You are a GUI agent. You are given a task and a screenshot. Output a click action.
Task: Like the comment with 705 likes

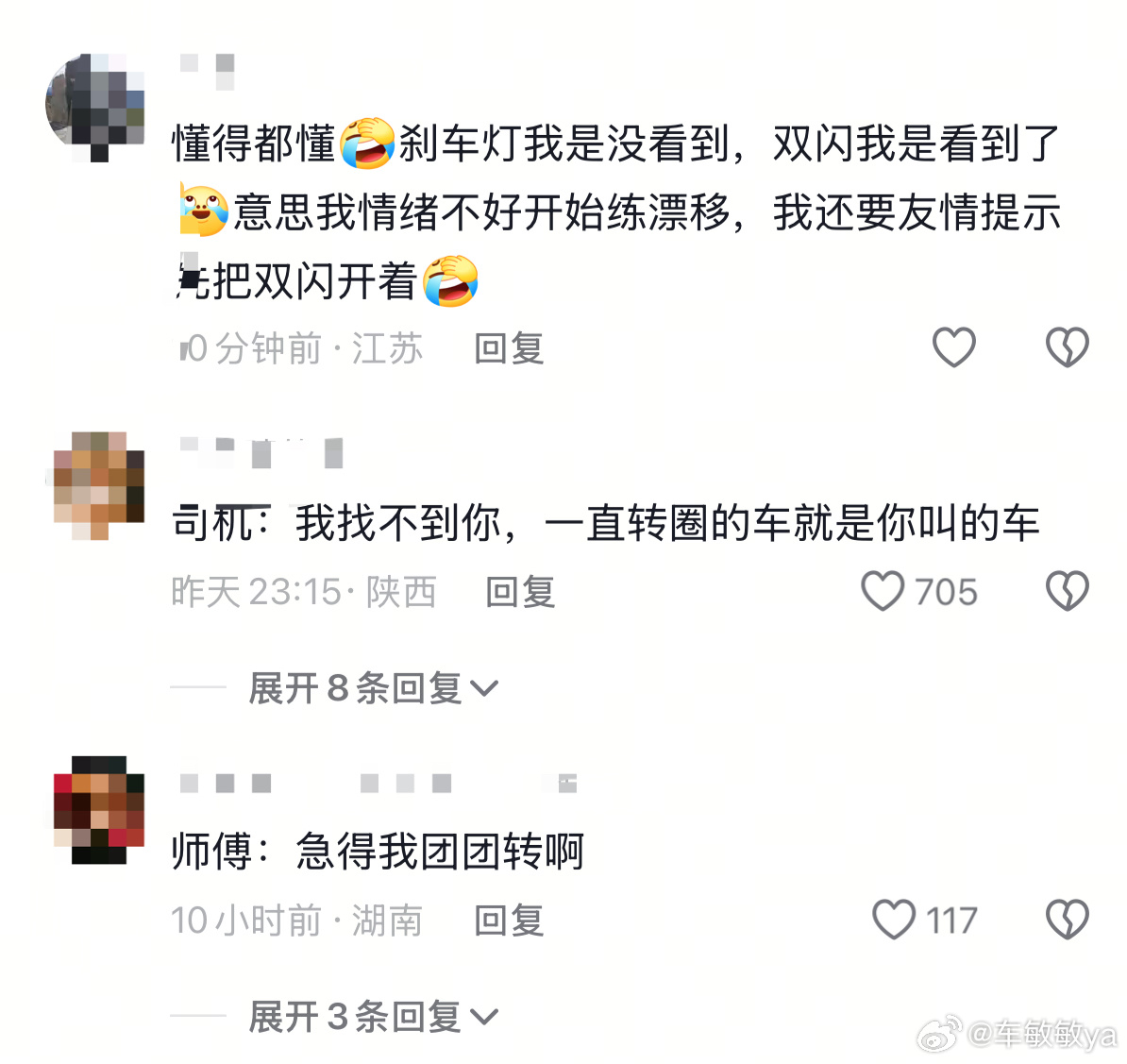[x=883, y=591]
